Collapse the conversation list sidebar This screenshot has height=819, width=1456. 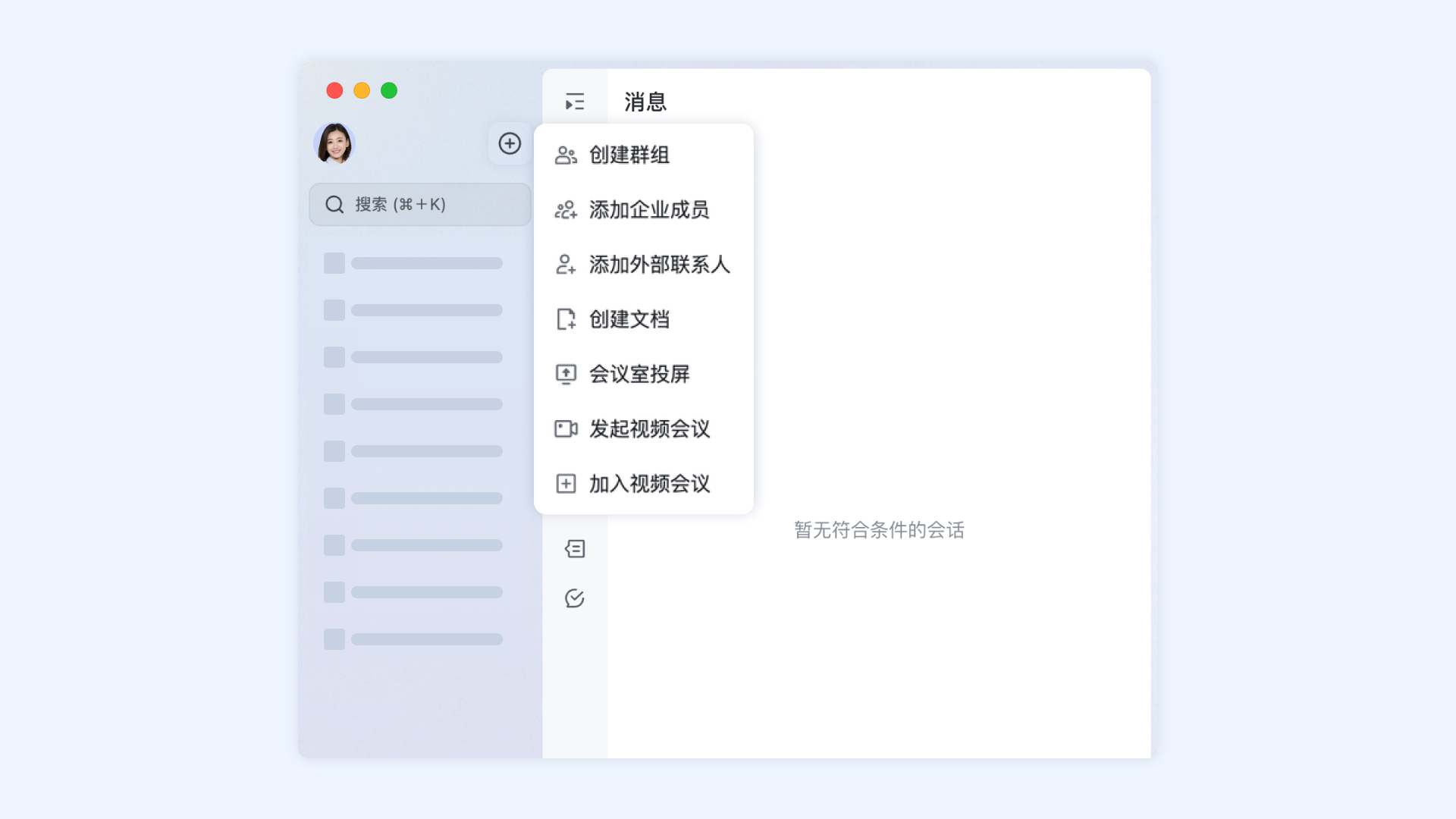[575, 101]
